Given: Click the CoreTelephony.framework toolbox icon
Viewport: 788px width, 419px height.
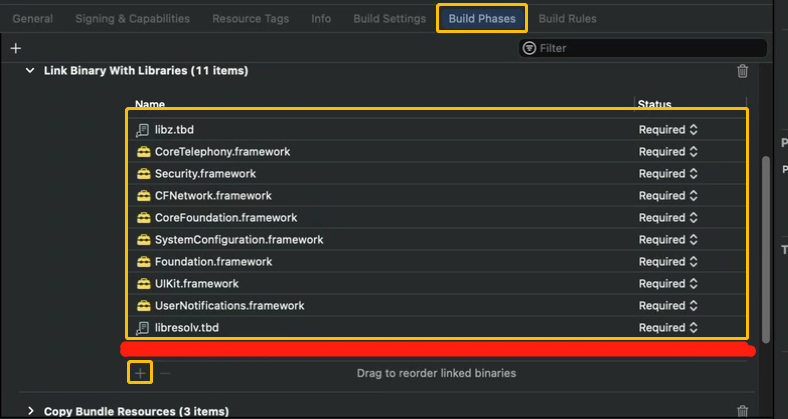Looking at the screenshot, I should click(144, 152).
